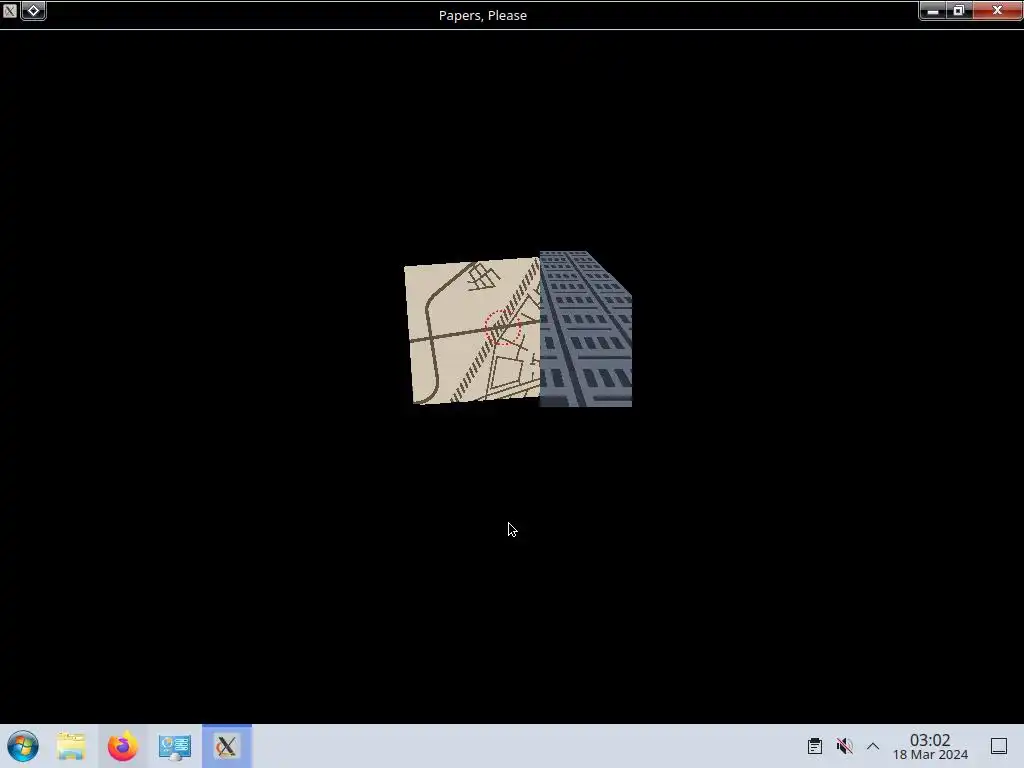Viewport: 1024px width, 768px height.
Task: Maximize the Papers, Please window
Action: tap(959, 10)
